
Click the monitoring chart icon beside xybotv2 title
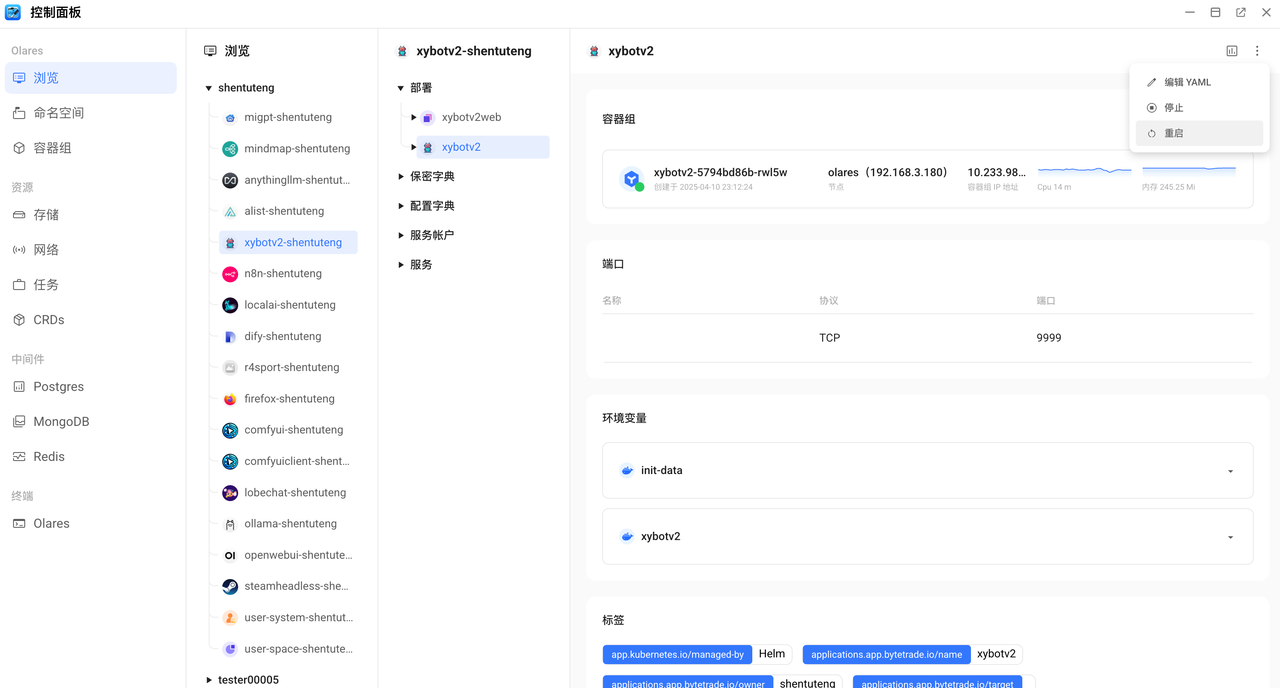pyautogui.click(x=1232, y=51)
